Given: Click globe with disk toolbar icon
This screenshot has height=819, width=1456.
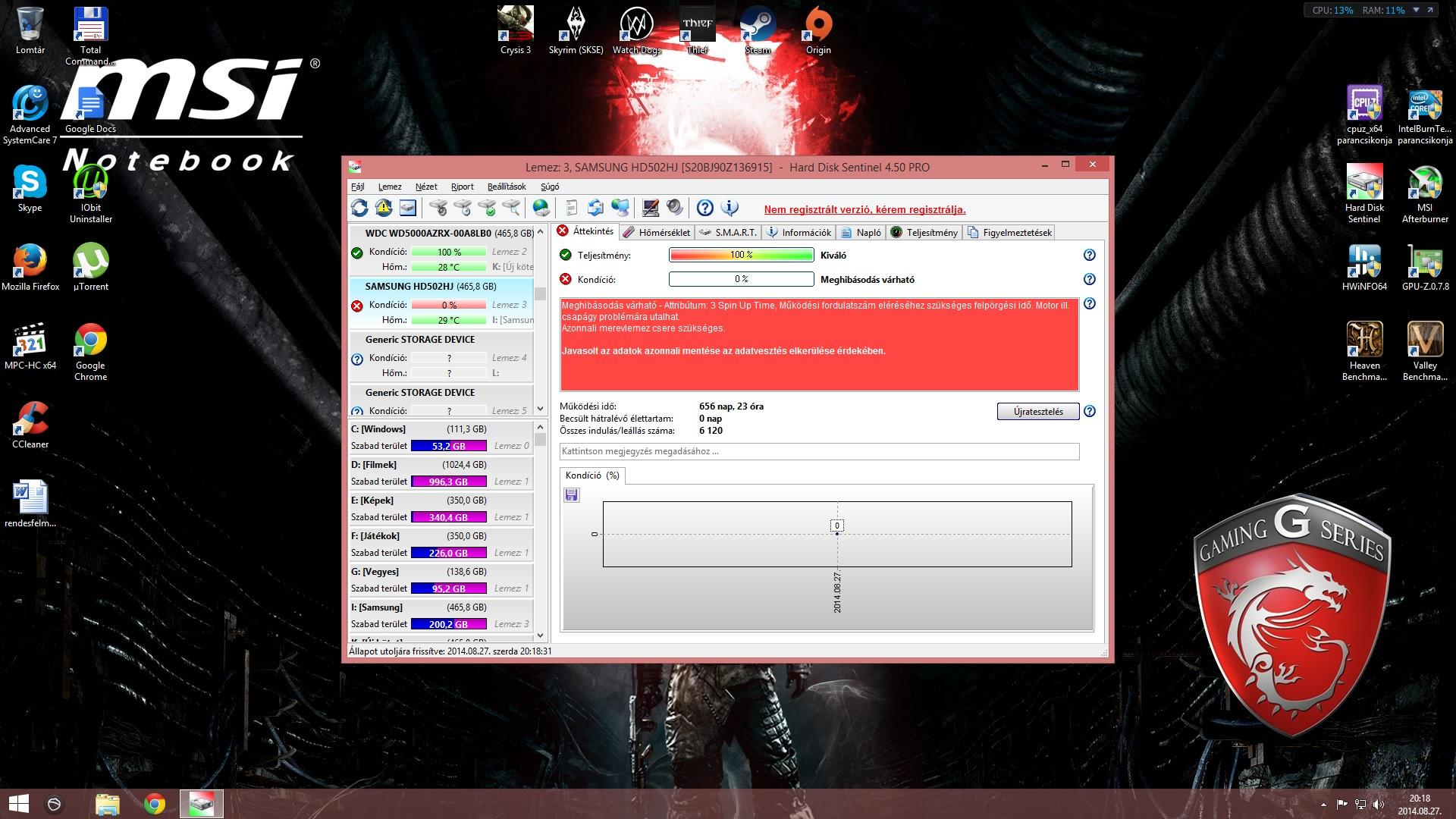Looking at the screenshot, I should click(541, 208).
